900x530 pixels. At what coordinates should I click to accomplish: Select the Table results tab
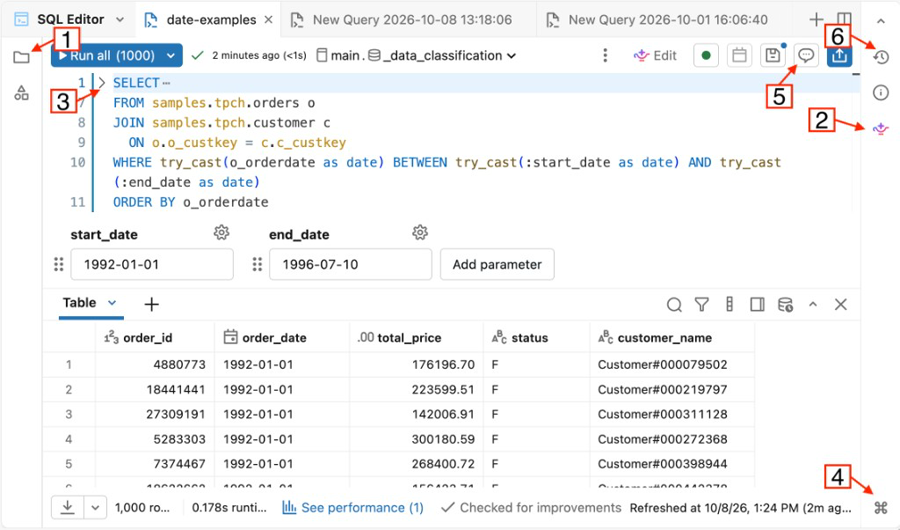79,303
